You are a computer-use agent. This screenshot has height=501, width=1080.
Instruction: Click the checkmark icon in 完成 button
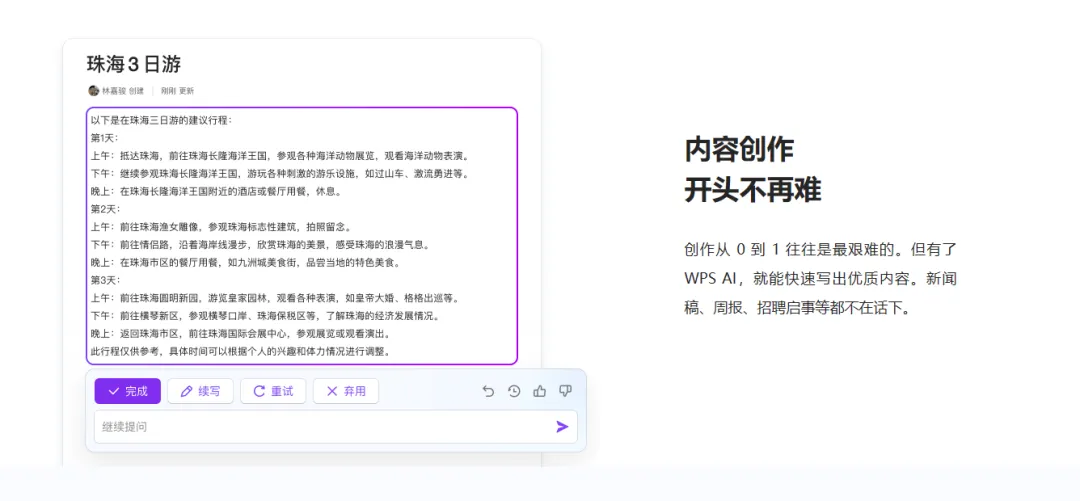[x=114, y=391]
